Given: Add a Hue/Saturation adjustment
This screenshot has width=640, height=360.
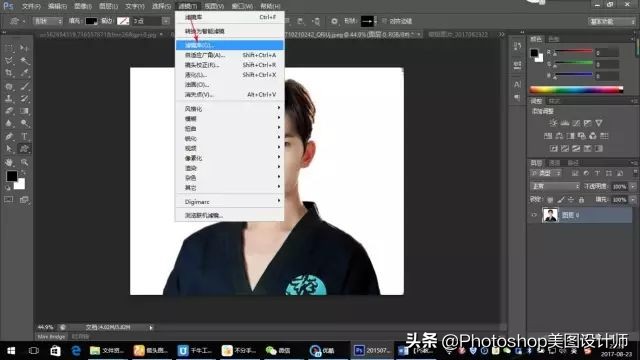Looking at the screenshot, I should pyautogui.click(x=548, y=136).
